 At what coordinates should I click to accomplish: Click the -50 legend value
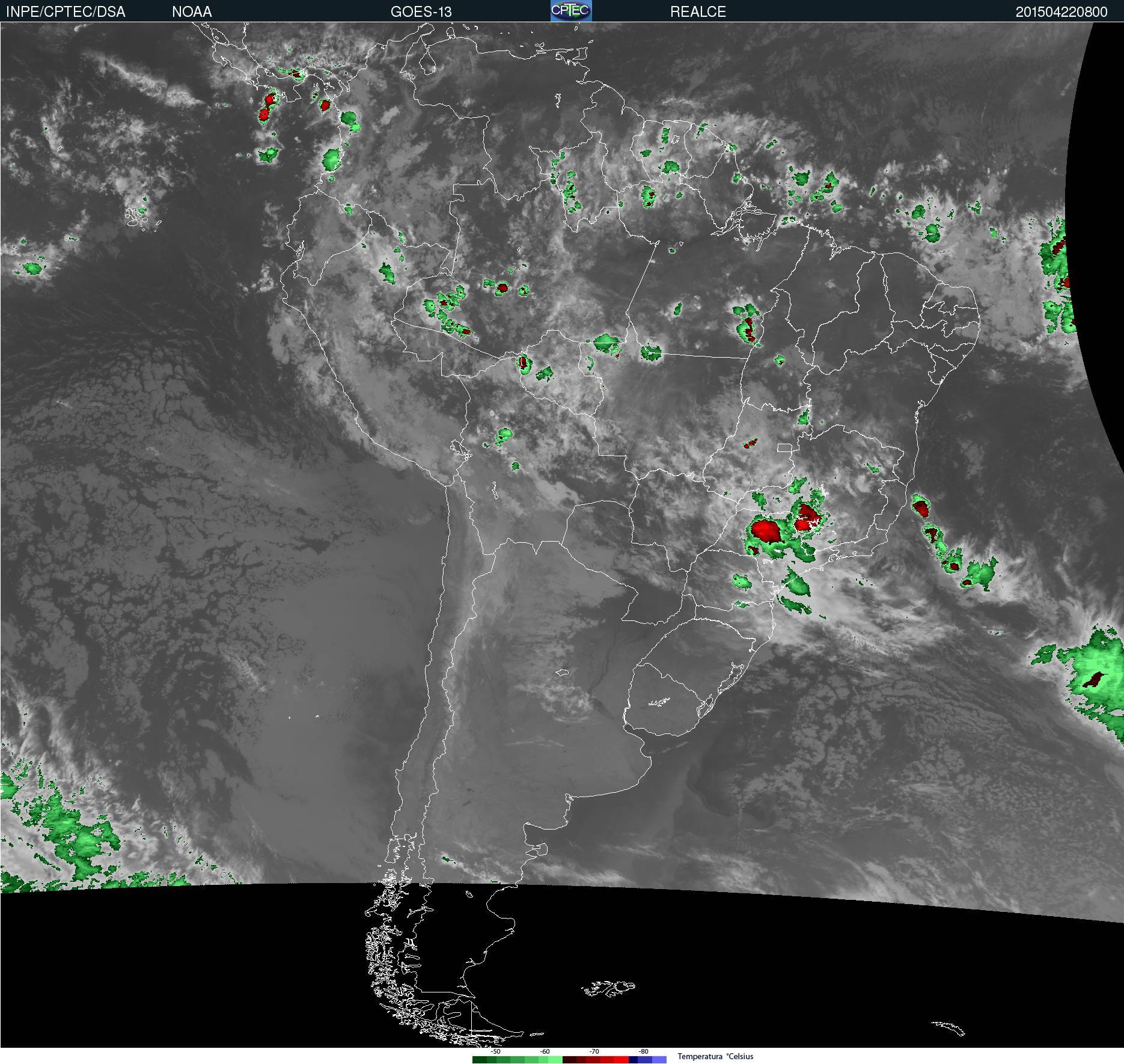click(495, 1051)
